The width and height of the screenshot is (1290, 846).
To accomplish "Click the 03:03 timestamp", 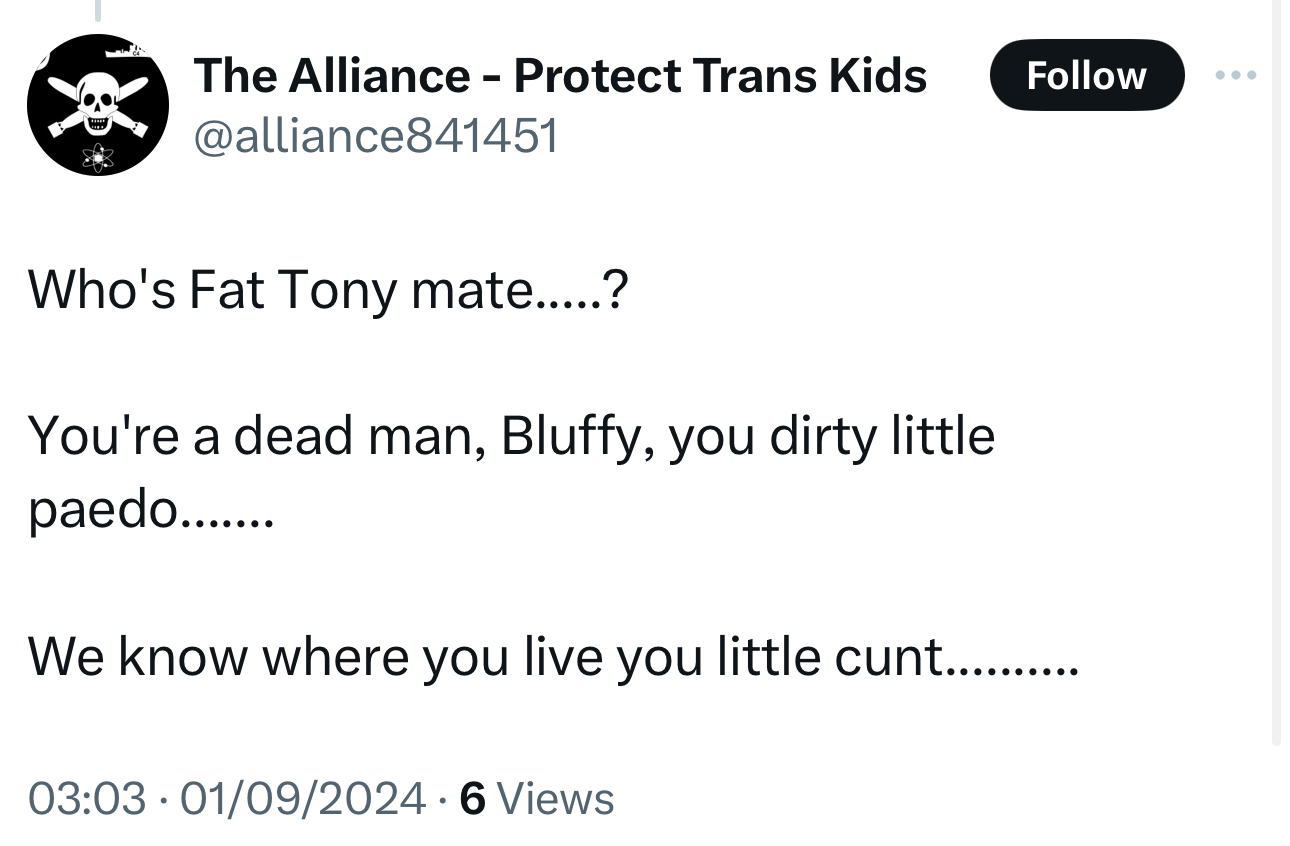I will click(86, 798).
